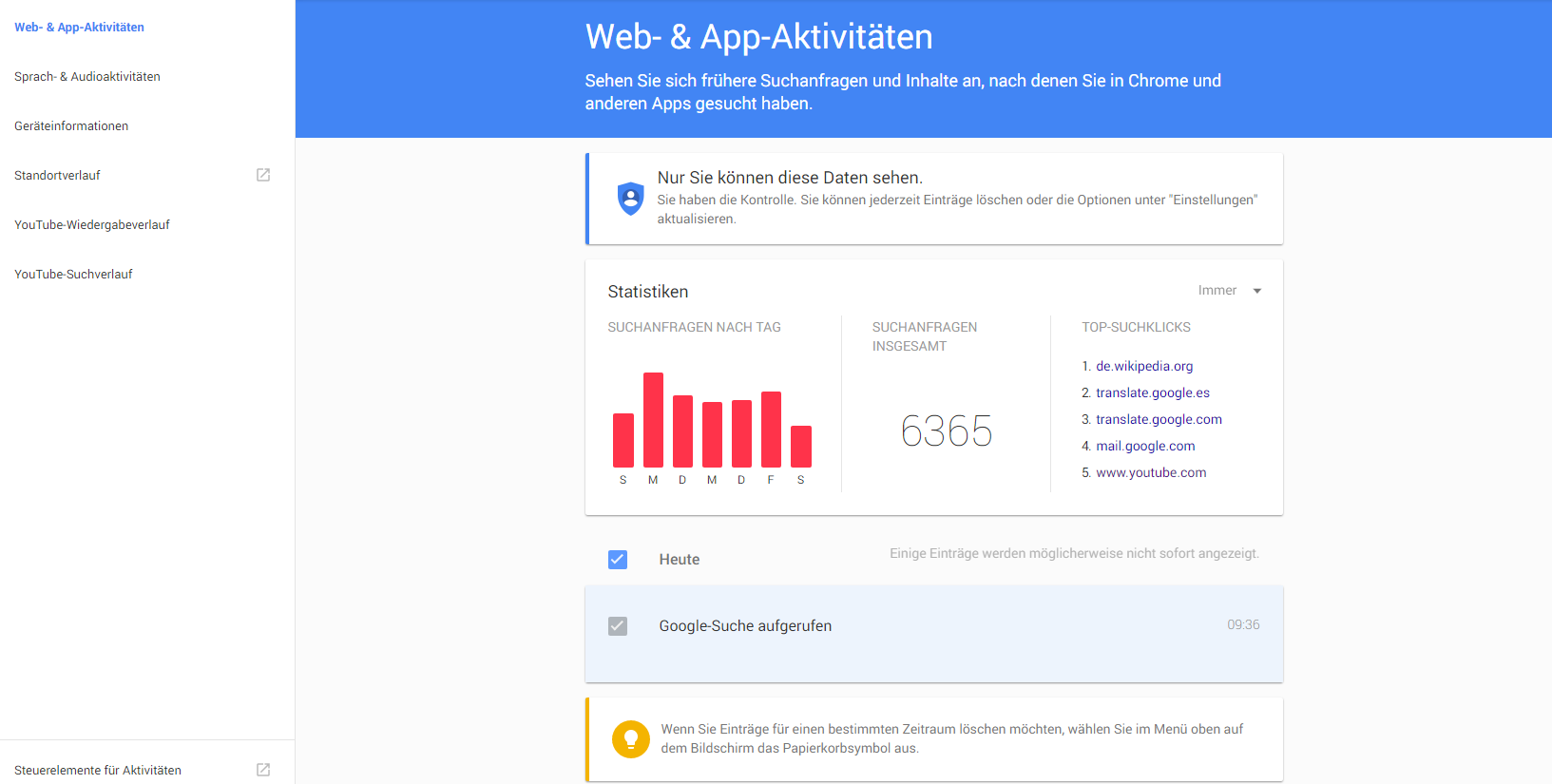
Task: Click the blue privacy shield icon
Action: pyautogui.click(x=630, y=198)
